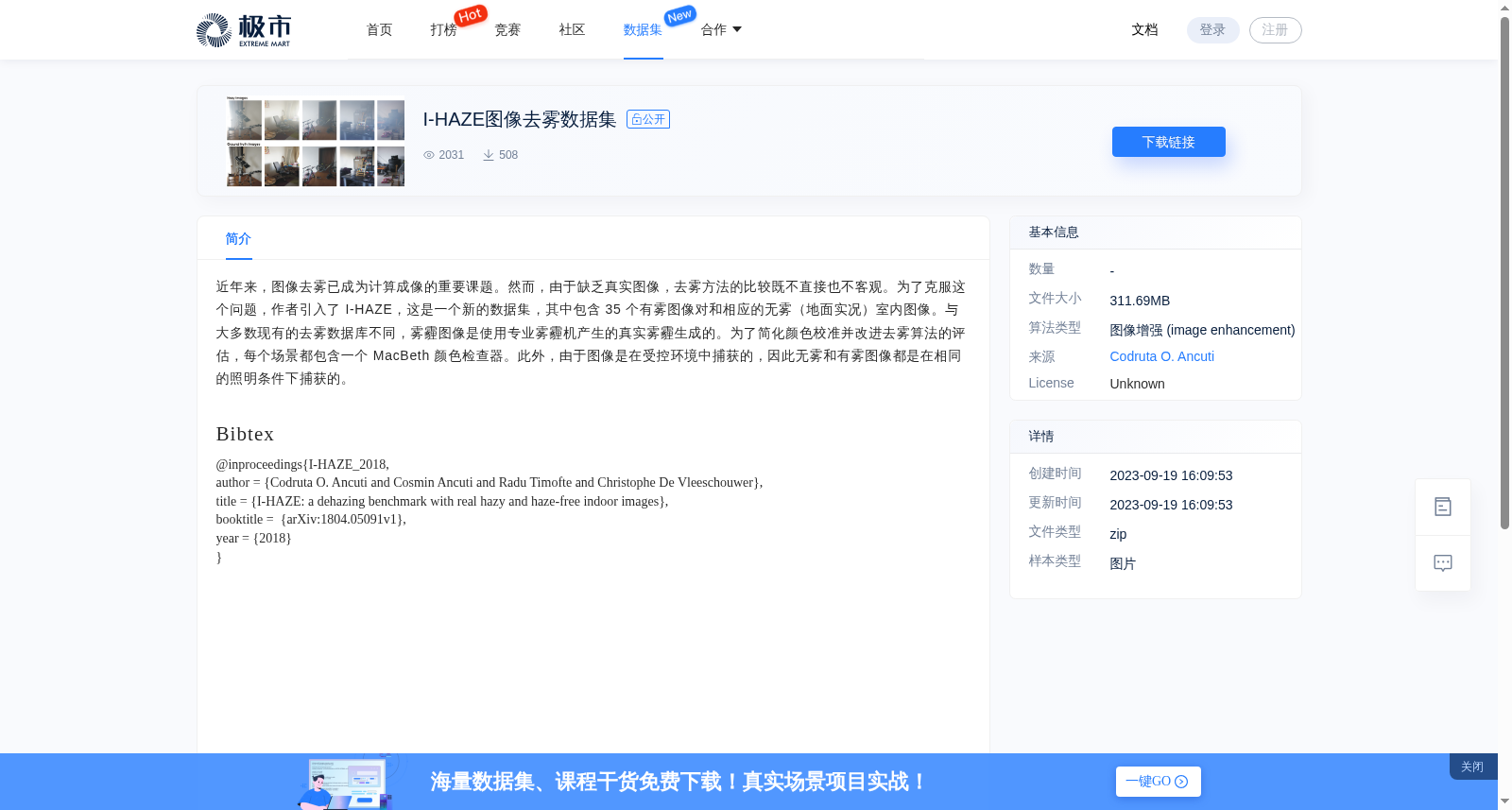This screenshot has height=810, width=1512.
Task: Click the 公开 public tag badge
Action: point(648,119)
